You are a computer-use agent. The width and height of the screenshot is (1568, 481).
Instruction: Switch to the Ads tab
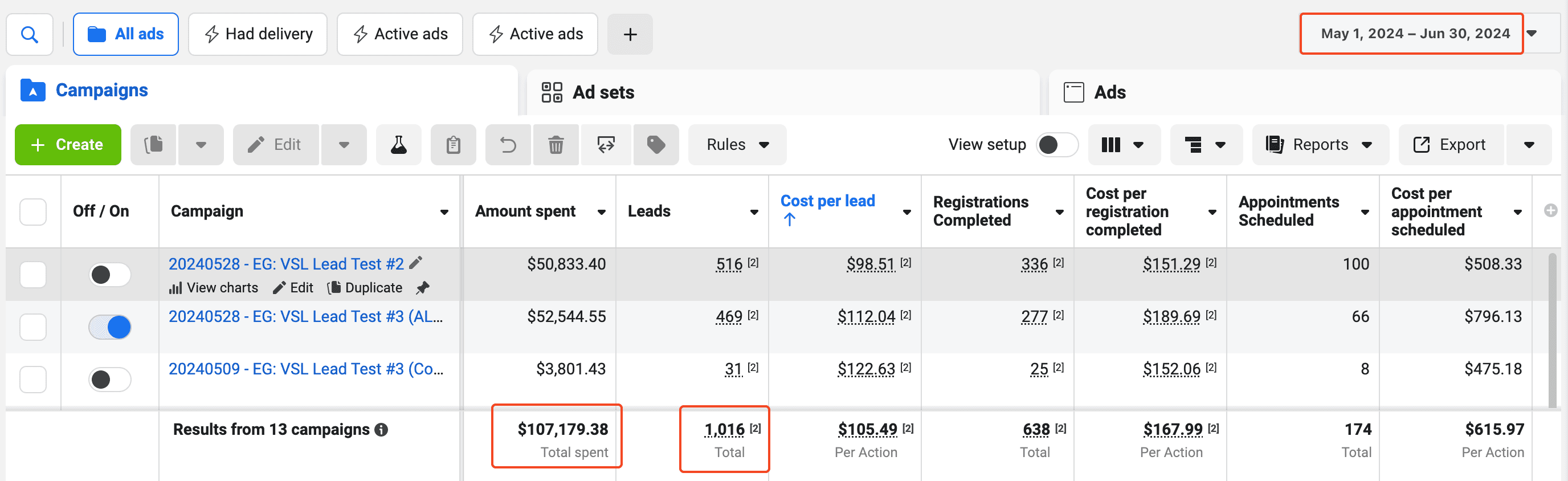[x=1305, y=92]
